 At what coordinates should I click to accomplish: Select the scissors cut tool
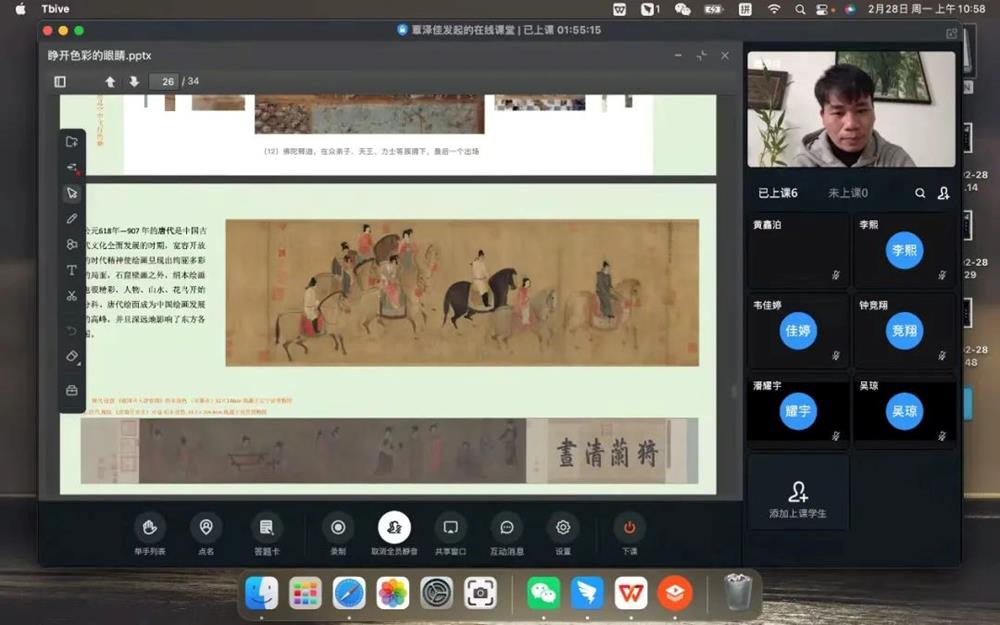point(72,296)
